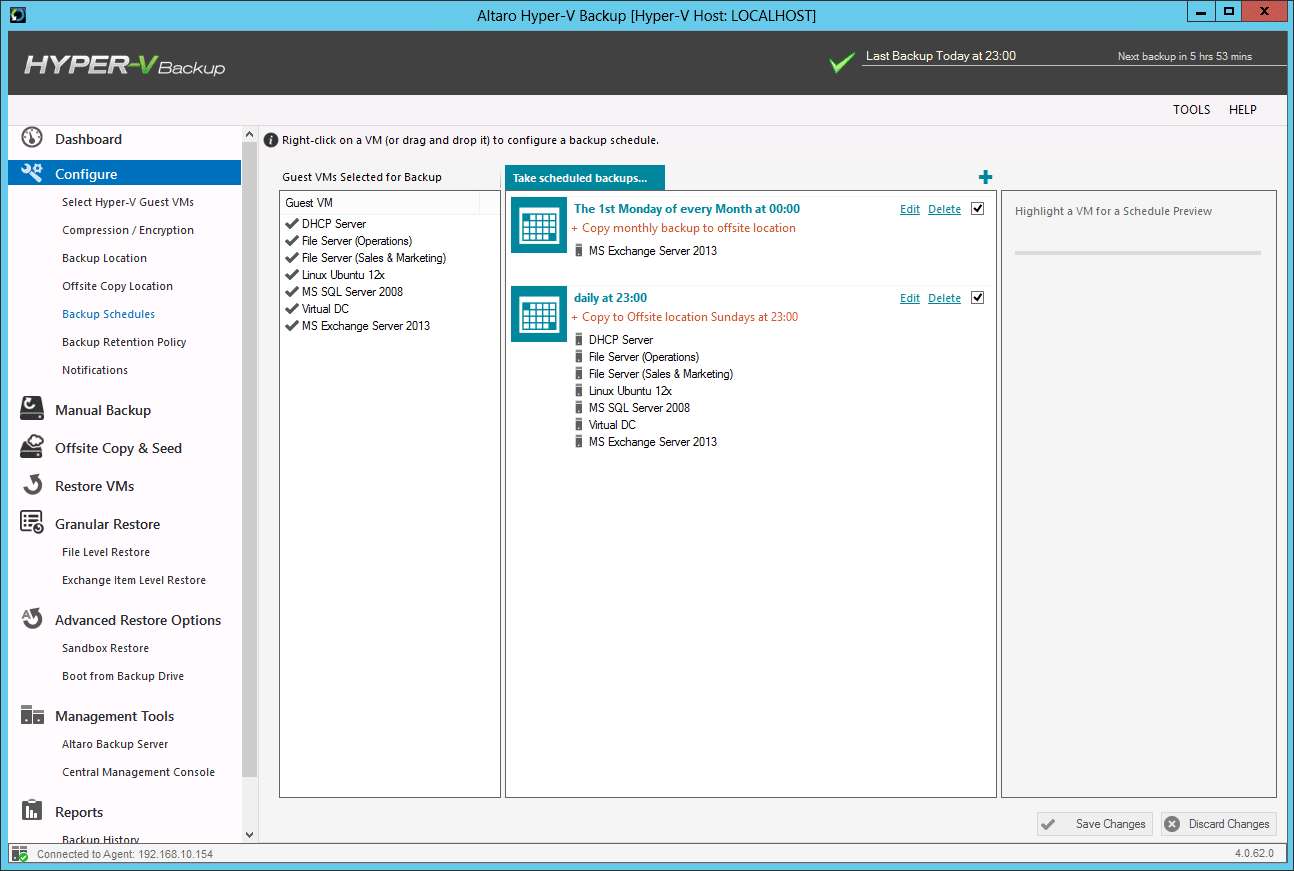Viewport: 1294px width, 871px height.
Task: Click schedule title The 1st Monday of every Month
Action: [x=687, y=209]
